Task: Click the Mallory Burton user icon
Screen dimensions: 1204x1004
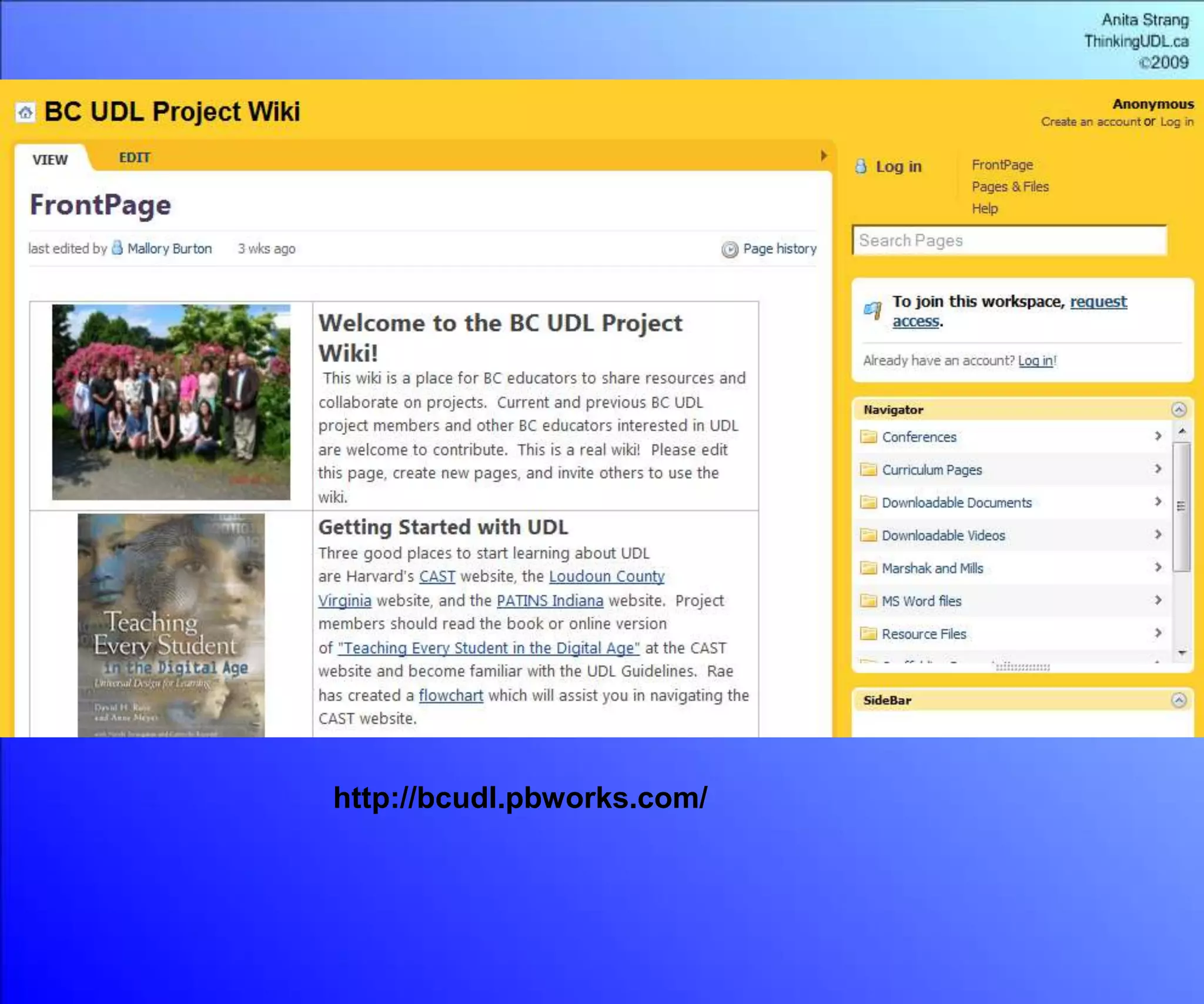Action: (x=118, y=248)
